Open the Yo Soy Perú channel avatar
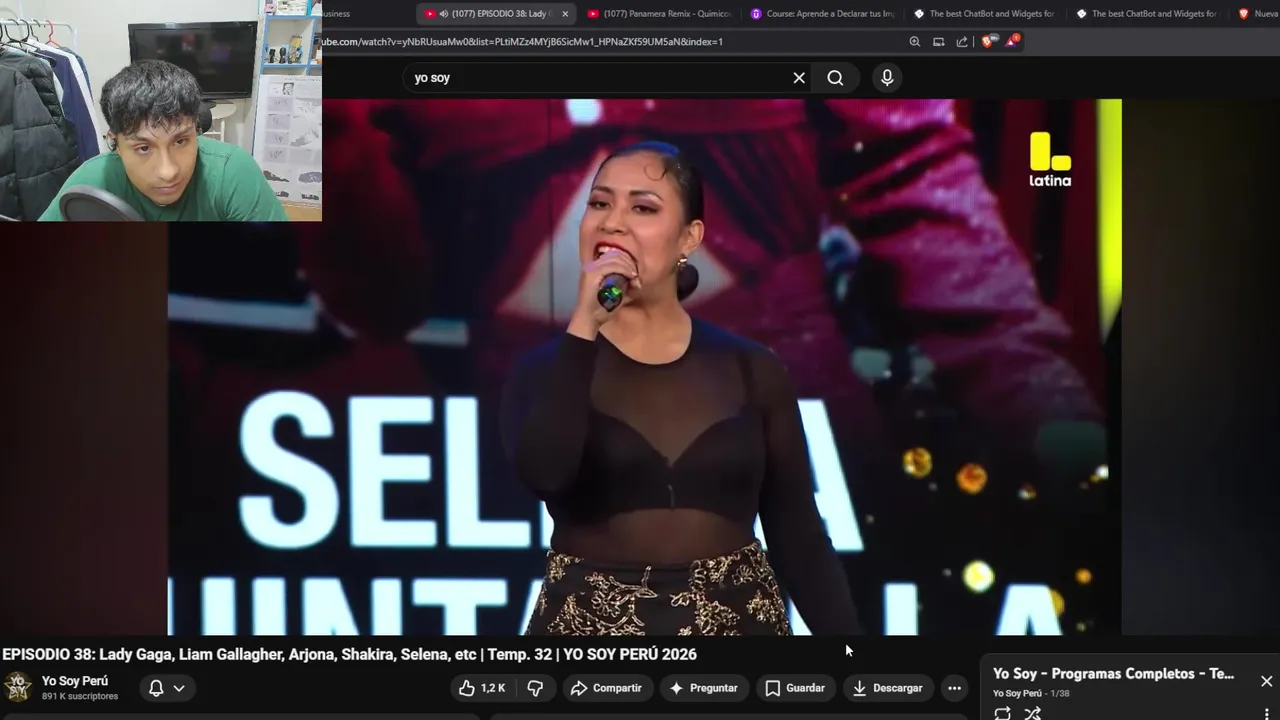 tap(17, 688)
